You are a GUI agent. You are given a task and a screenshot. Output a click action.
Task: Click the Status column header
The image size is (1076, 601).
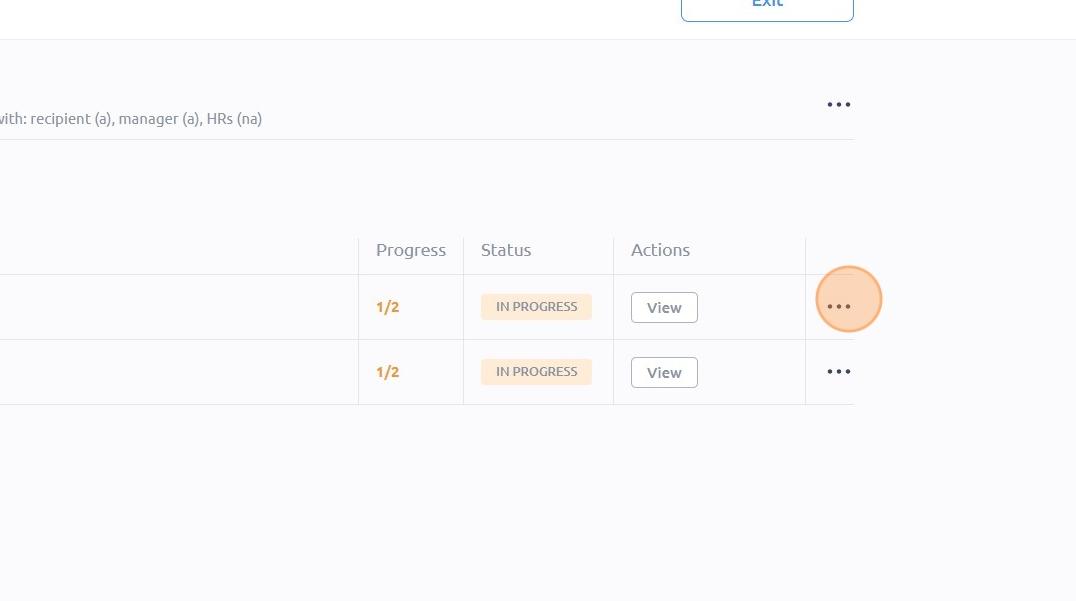point(506,250)
